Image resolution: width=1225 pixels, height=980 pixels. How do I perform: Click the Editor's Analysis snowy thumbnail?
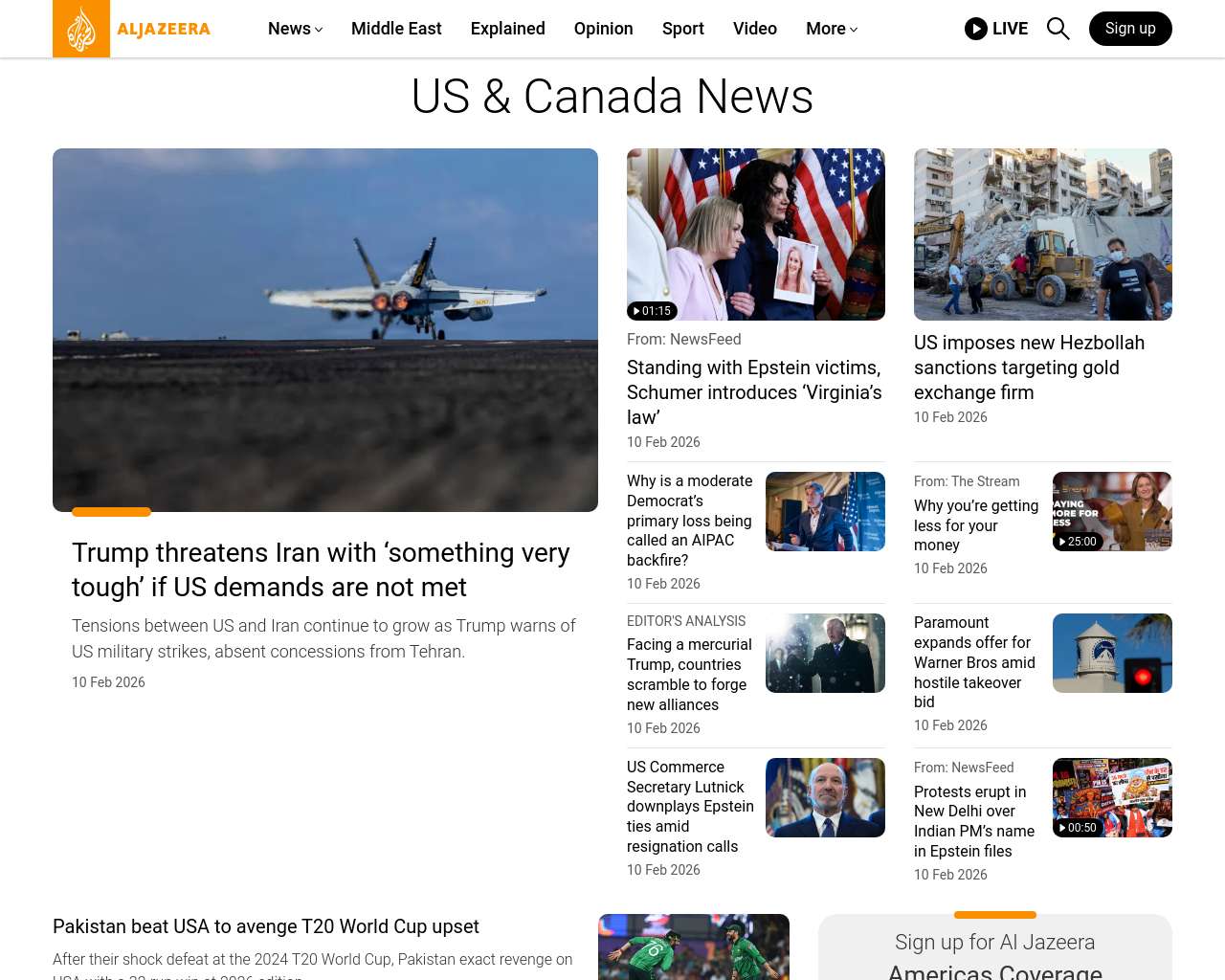[x=825, y=653]
